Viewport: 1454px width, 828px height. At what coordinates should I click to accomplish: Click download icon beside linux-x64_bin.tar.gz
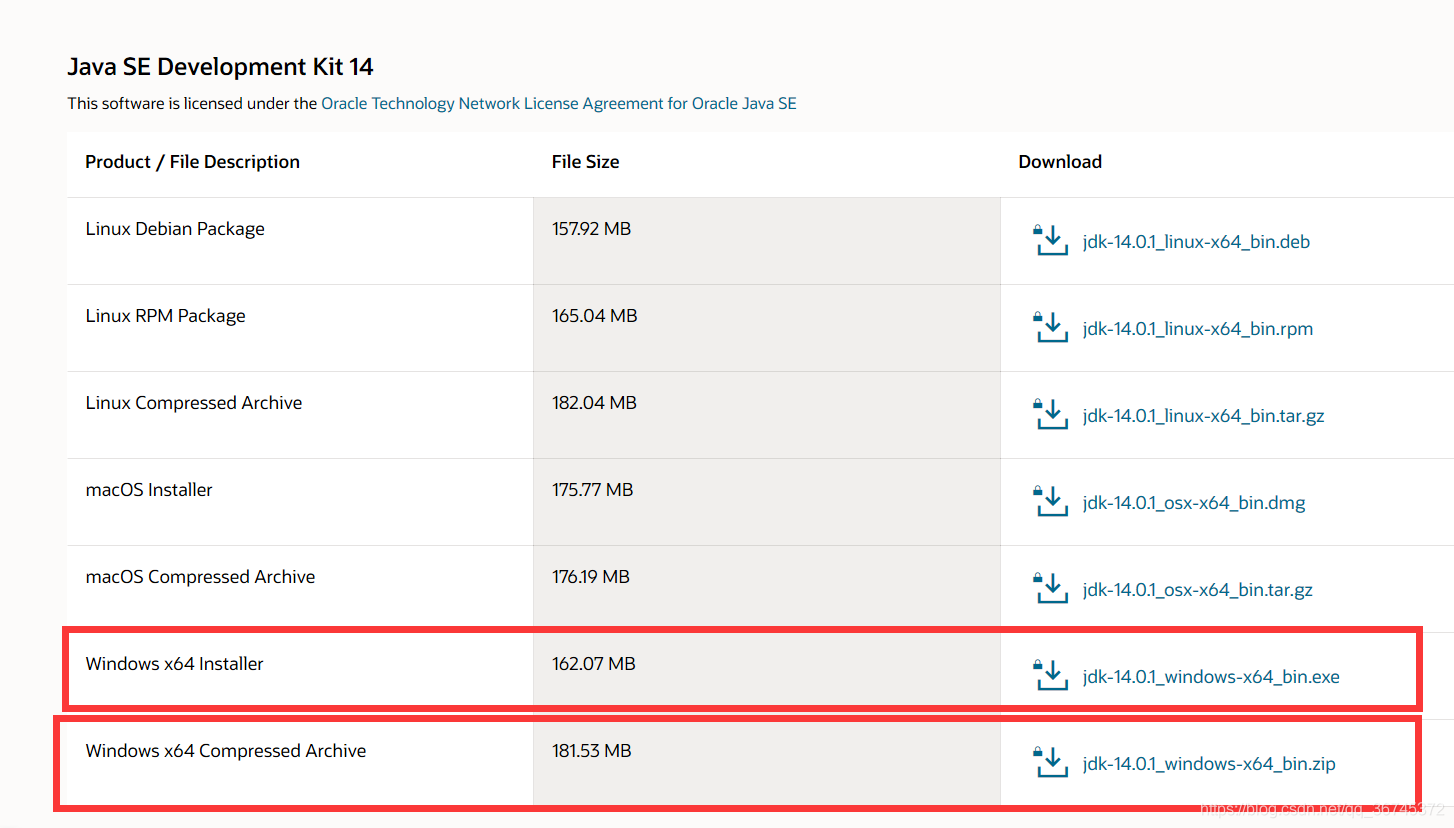(x=1050, y=415)
